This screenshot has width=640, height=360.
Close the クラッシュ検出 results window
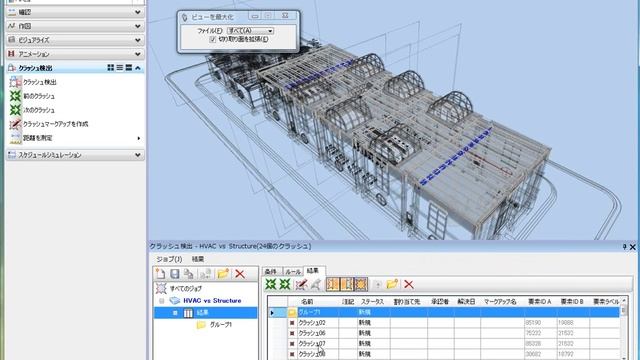point(633,247)
